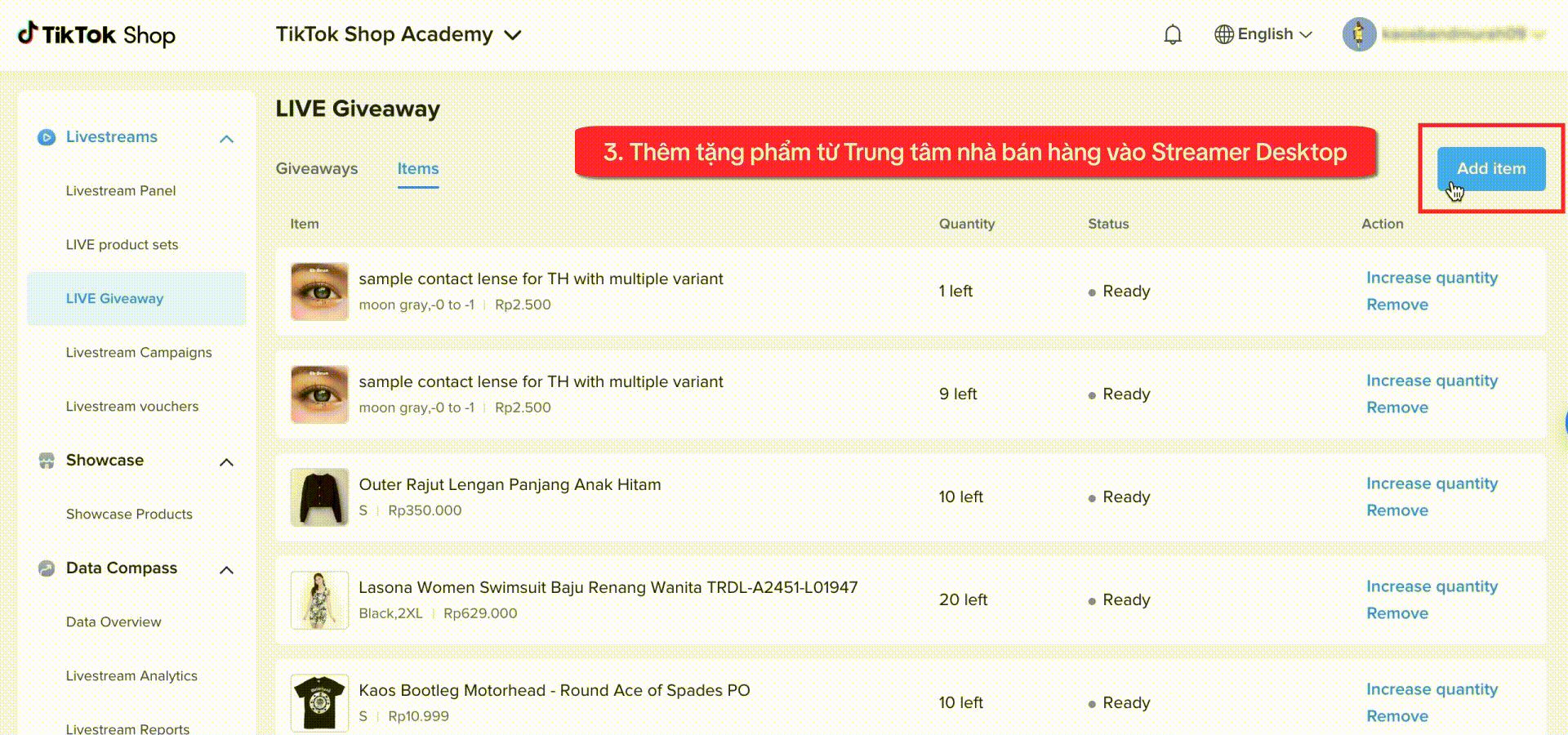The width and height of the screenshot is (1568, 735).
Task: Collapse the Livestreams sidebar section
Action: (x=227, y=139)
